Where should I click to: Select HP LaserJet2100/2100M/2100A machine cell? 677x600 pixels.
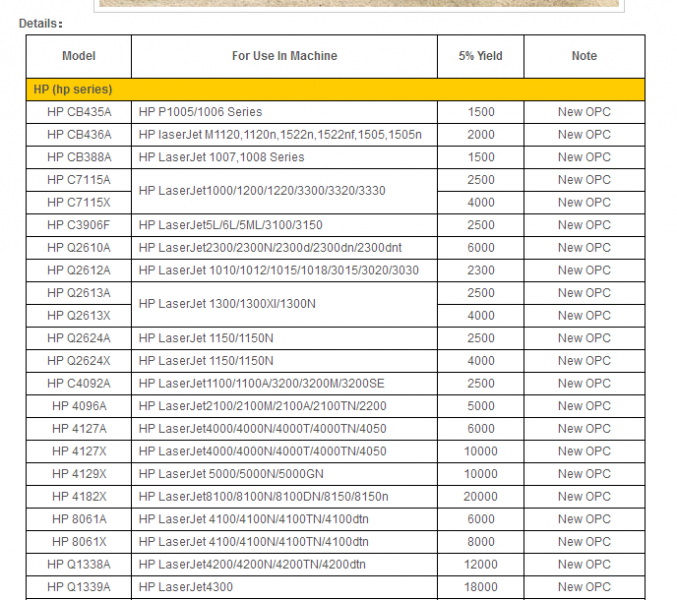(x=284, y=406)
